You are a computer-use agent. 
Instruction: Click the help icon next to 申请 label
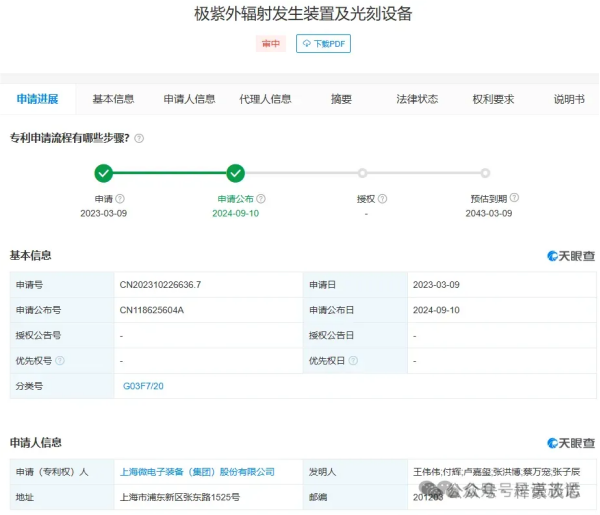coord(120,199)
